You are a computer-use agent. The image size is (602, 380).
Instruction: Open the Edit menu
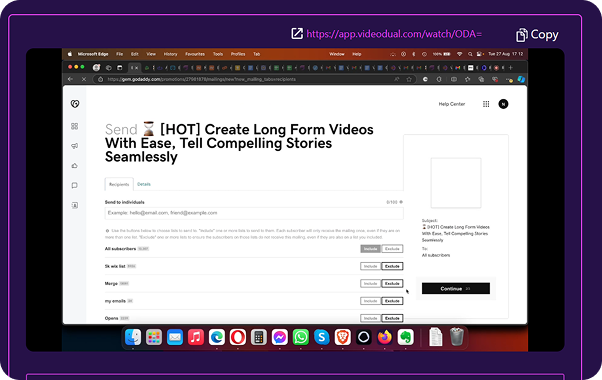[134, 54]
